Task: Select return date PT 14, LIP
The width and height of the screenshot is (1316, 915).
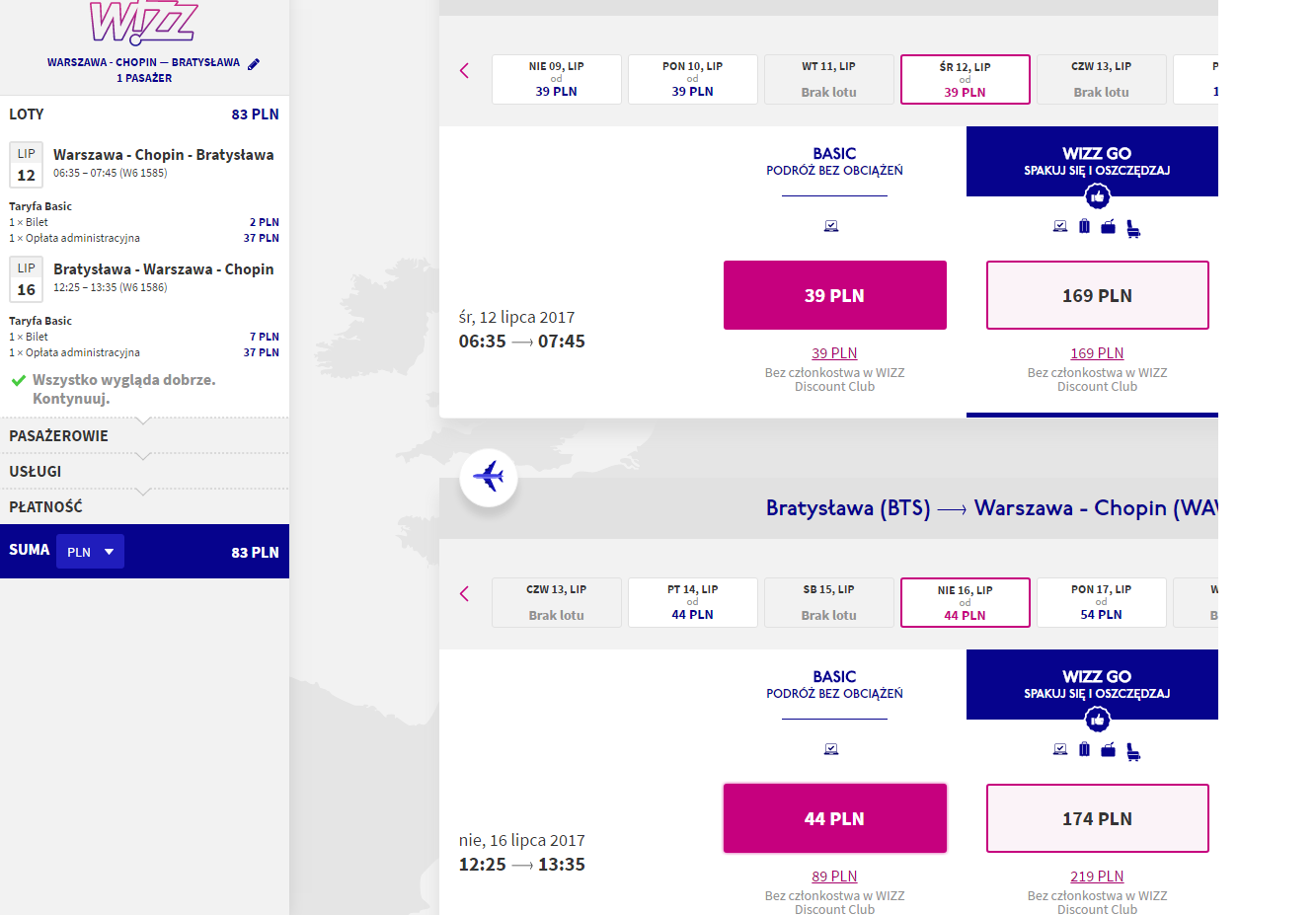Action: (693, 602)
